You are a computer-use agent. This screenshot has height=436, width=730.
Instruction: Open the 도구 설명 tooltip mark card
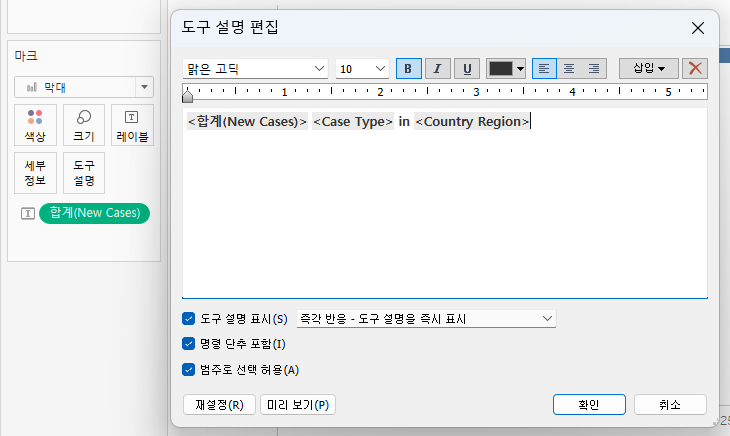click(84, 173)
